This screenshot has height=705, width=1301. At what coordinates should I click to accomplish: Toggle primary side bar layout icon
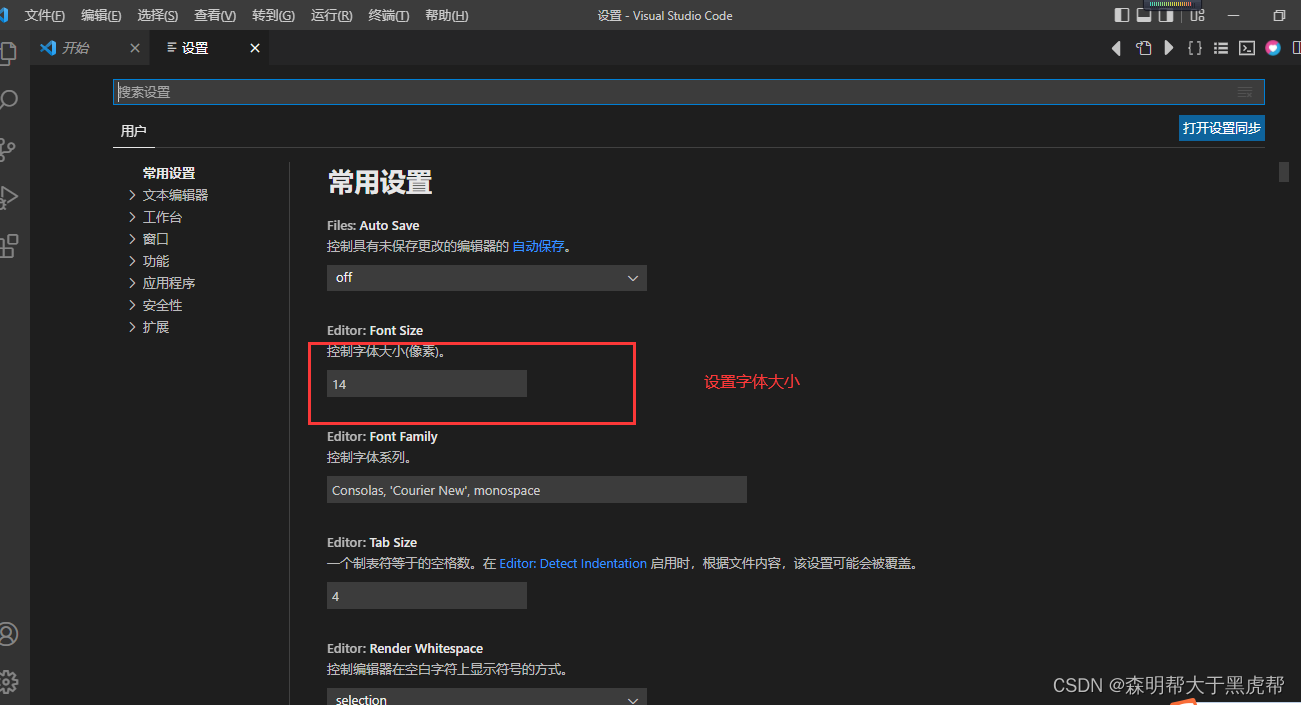1122,15
